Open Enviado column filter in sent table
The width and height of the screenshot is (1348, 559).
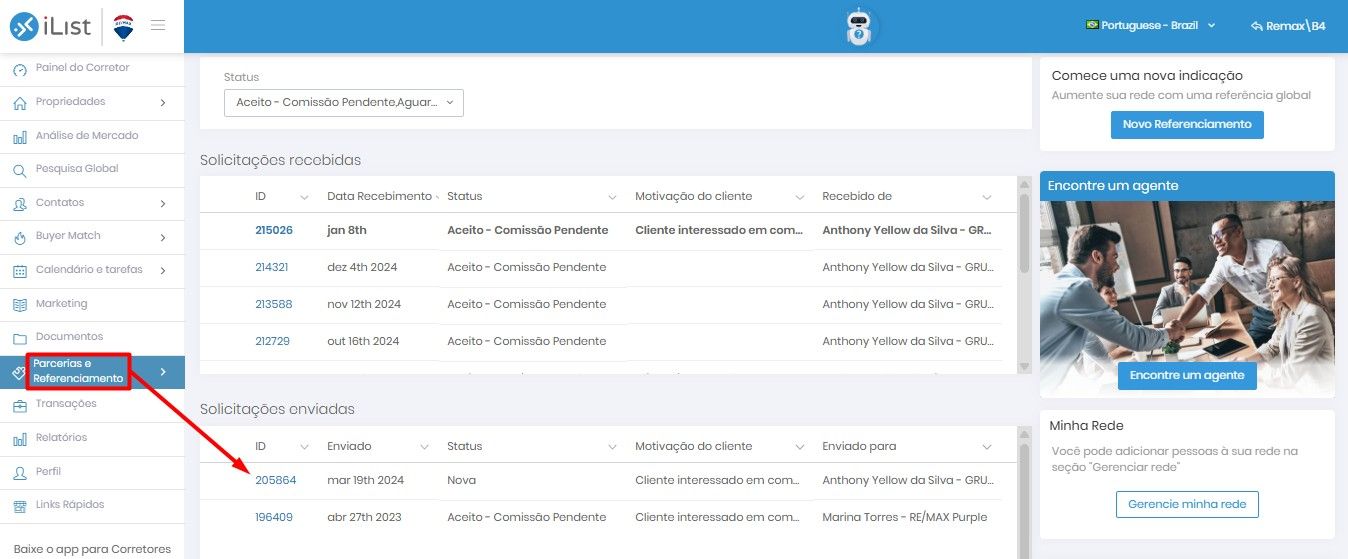(x=424, y=447)
